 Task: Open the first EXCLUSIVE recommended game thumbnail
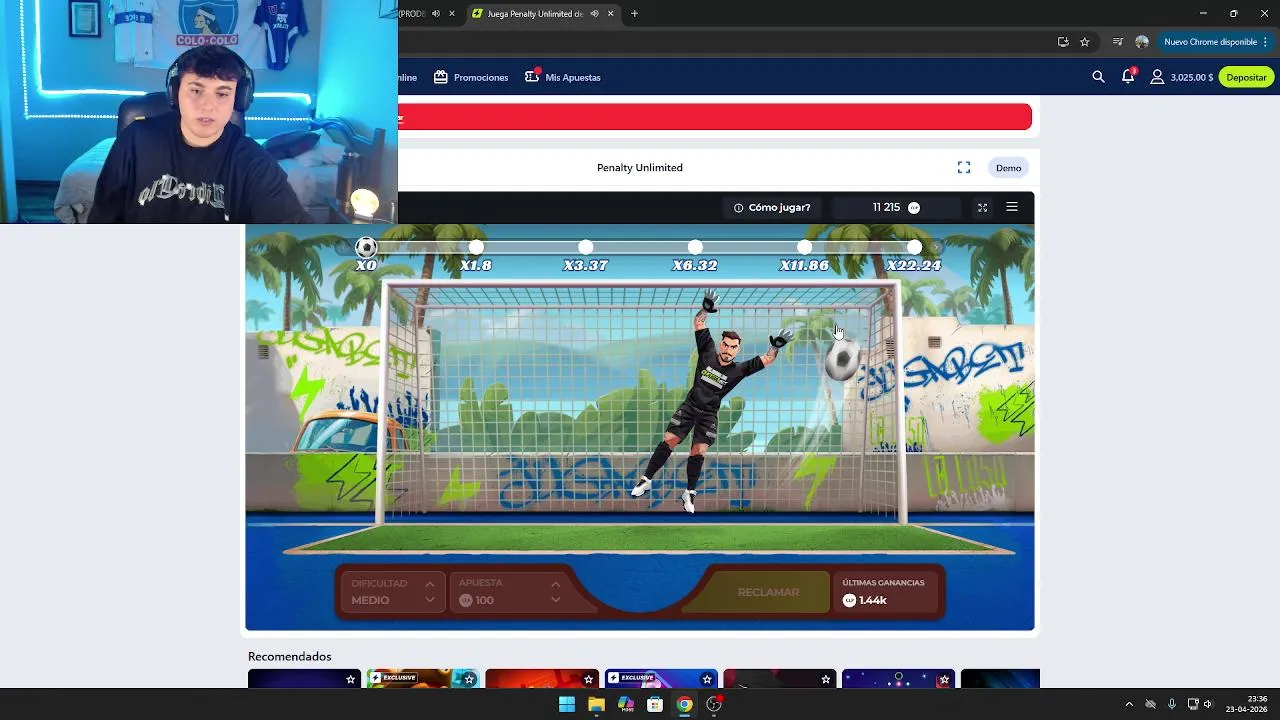(x=423, y=679)
